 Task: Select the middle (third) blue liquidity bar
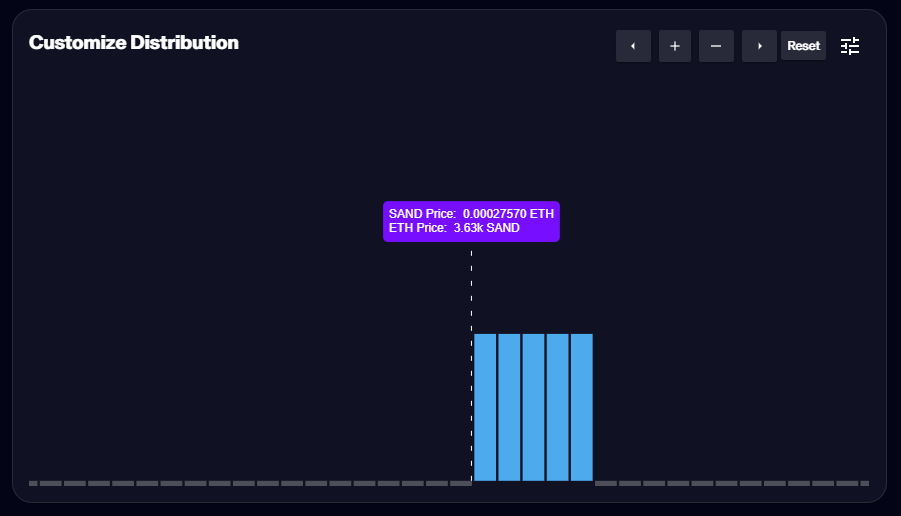(533, 407)
